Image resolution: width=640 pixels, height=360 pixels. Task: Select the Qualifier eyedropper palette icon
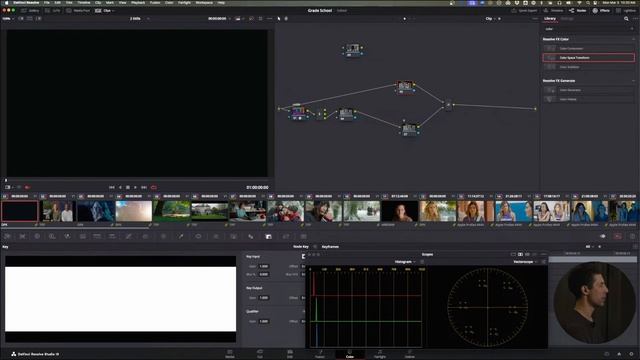pyautogui.click(x=180, y=236)
